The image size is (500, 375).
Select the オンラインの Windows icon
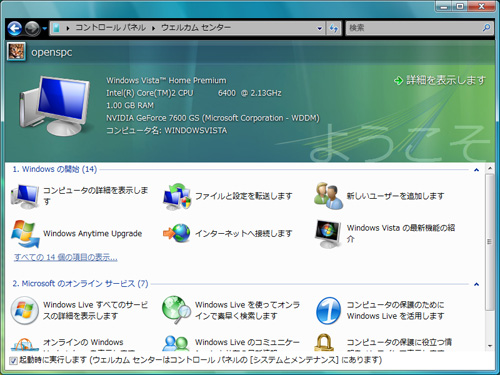(x=25, y=344)
